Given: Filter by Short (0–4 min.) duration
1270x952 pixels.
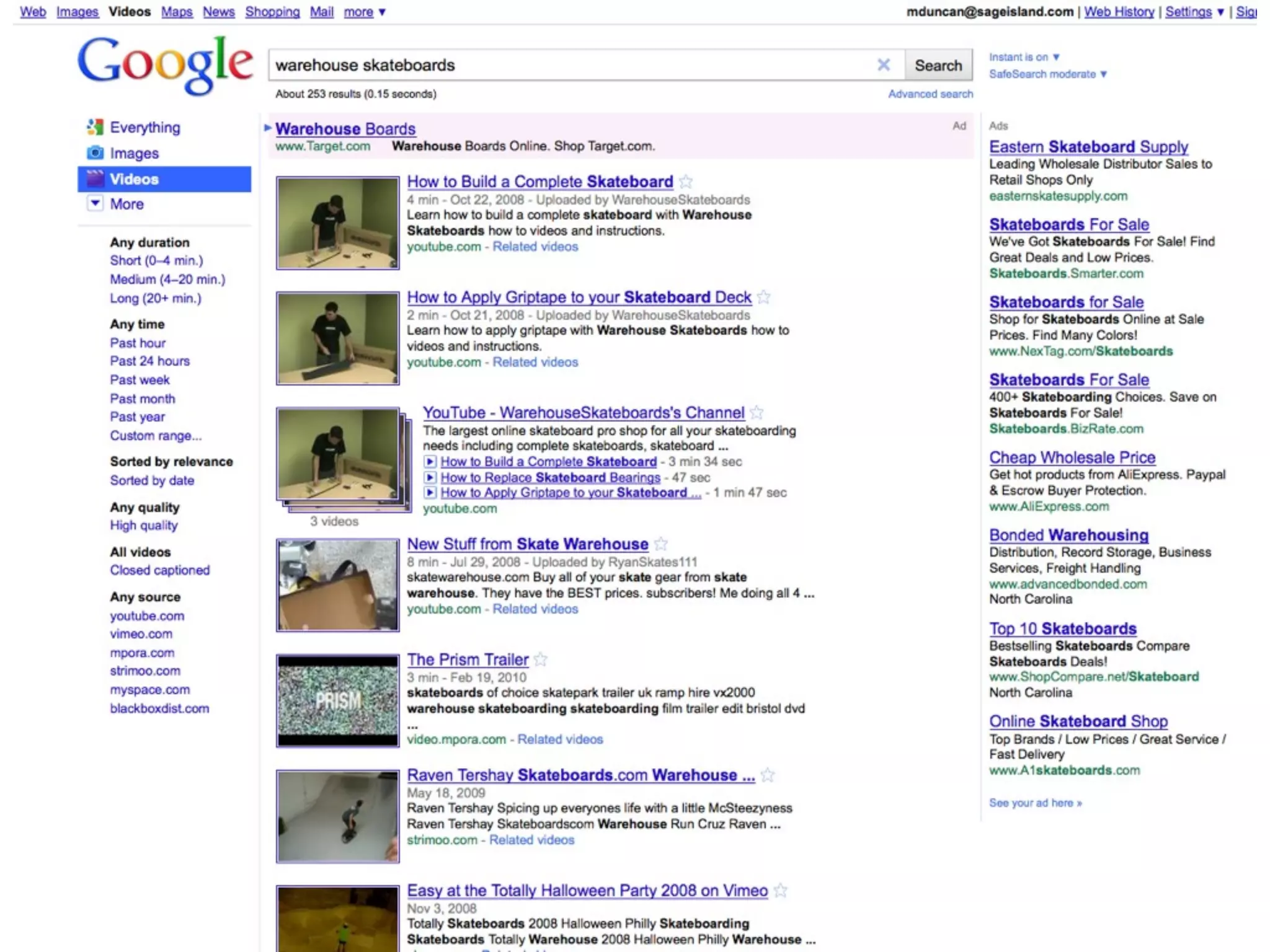Looking at the screenshot, I should [156, 260].
